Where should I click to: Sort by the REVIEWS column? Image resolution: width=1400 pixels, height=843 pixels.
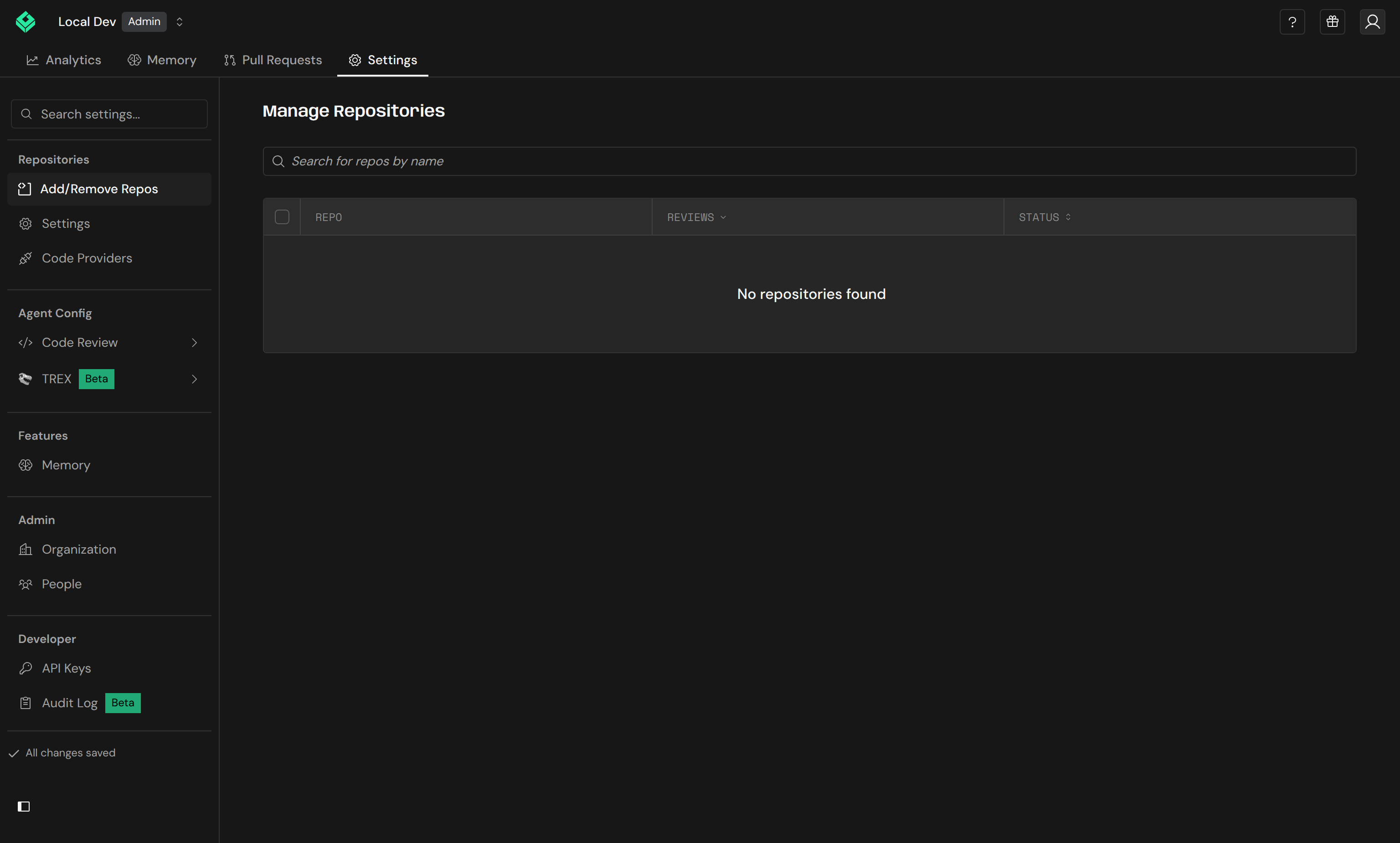(x=697, y=217)
